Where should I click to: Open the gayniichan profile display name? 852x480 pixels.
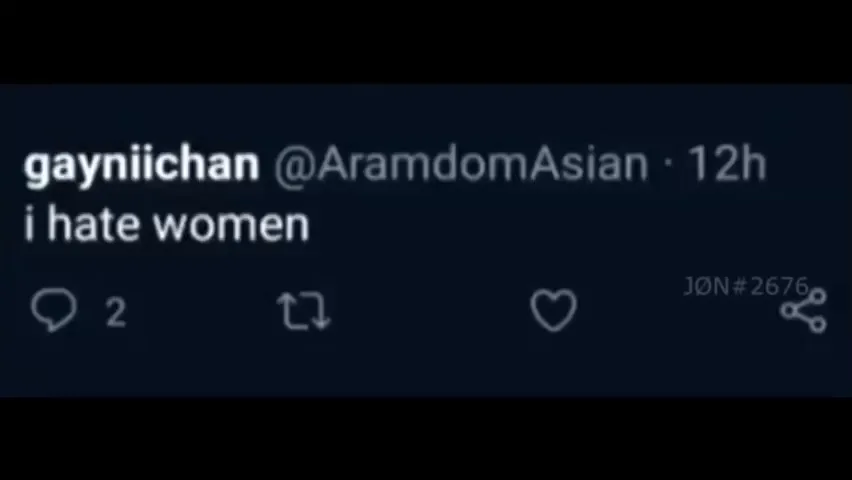141,165
